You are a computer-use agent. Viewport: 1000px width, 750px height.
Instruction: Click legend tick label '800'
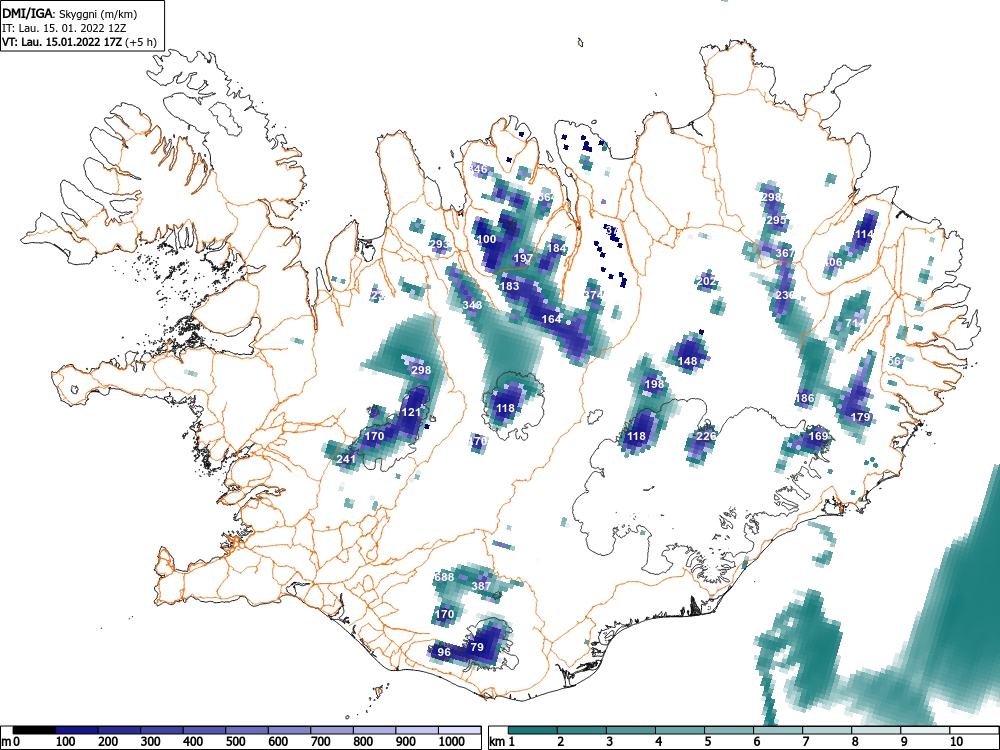point(363,742)
